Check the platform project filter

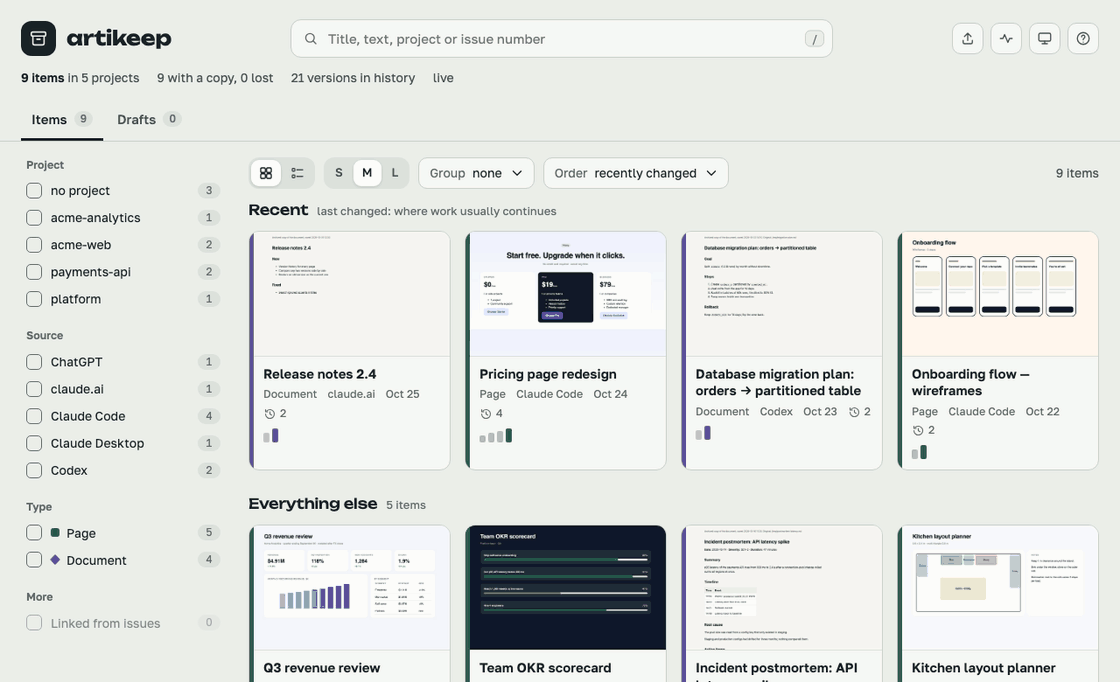pyautogui.click(x=34, y=299)
